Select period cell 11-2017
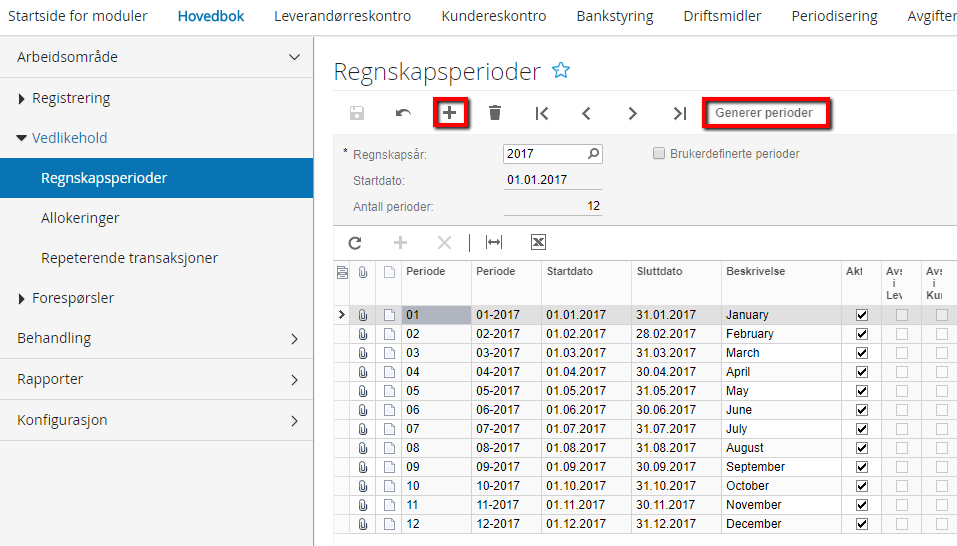The height and width of the screenshot is (546, 957). 506,505
